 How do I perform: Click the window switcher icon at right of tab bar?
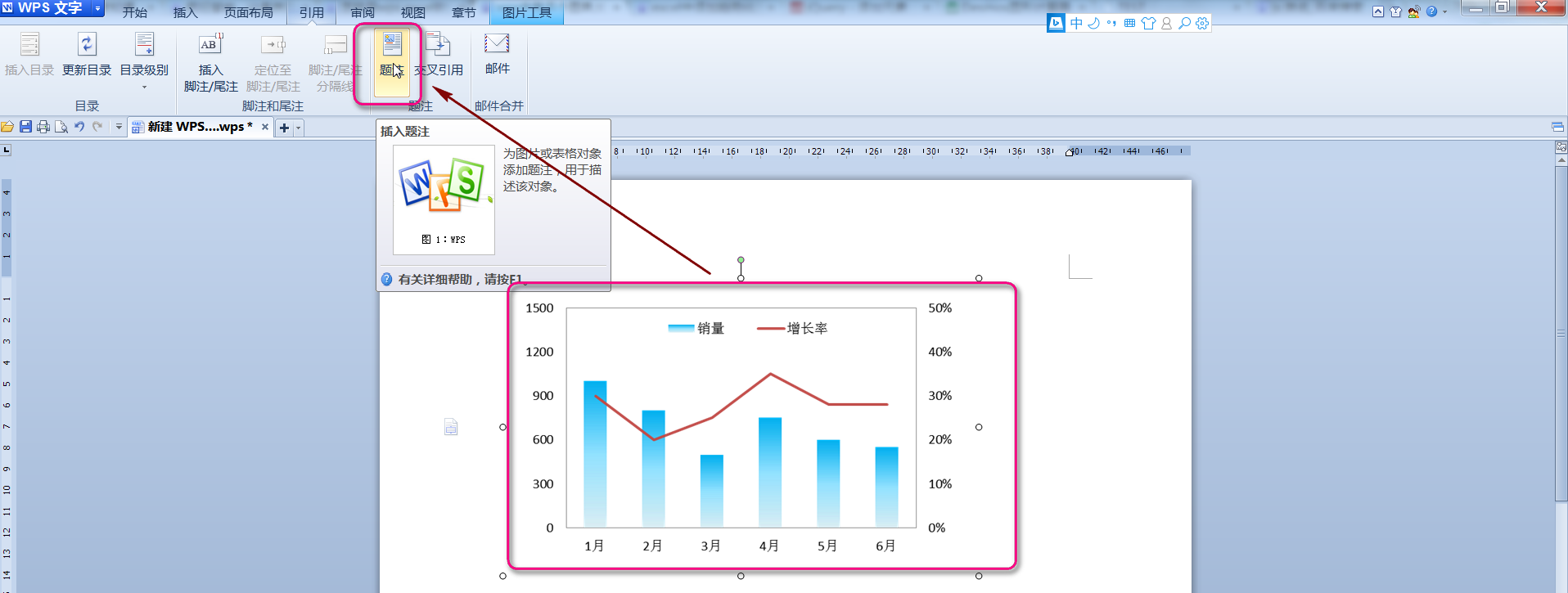(x=1557, y=127)
